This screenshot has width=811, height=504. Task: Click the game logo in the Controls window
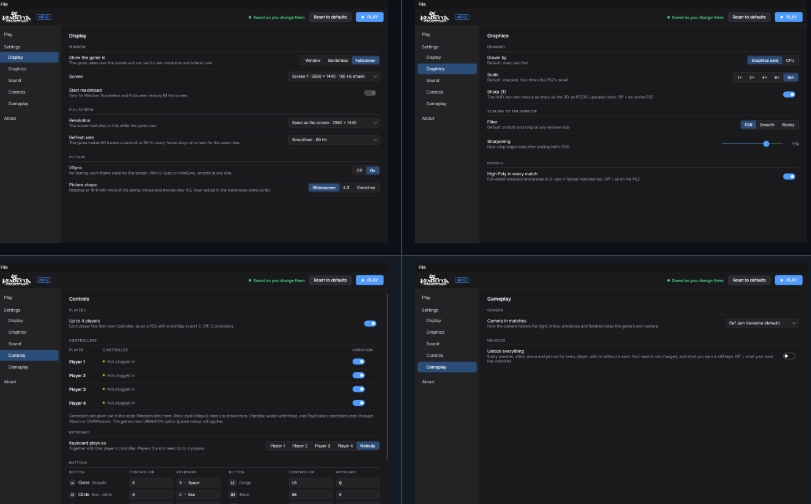coord(16,280)
